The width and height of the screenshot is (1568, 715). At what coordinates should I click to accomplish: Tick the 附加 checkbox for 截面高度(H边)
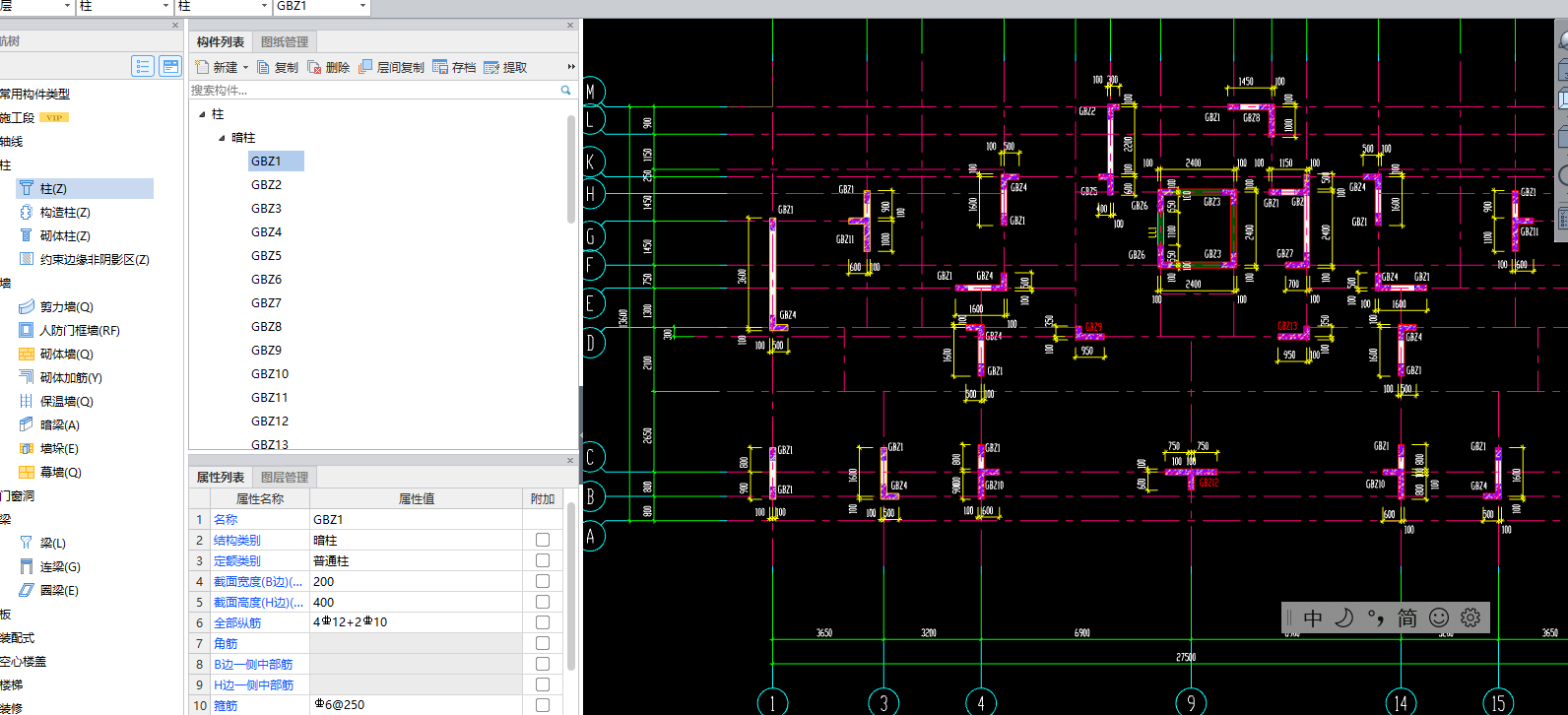[x=543, y=602]
